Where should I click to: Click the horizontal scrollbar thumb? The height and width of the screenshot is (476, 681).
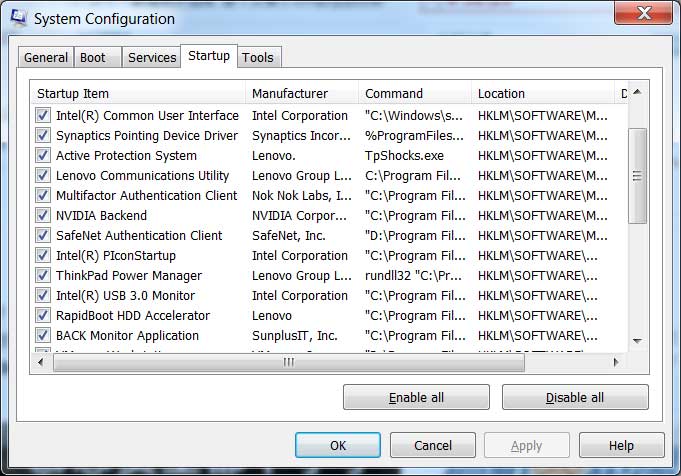[289, 362]
